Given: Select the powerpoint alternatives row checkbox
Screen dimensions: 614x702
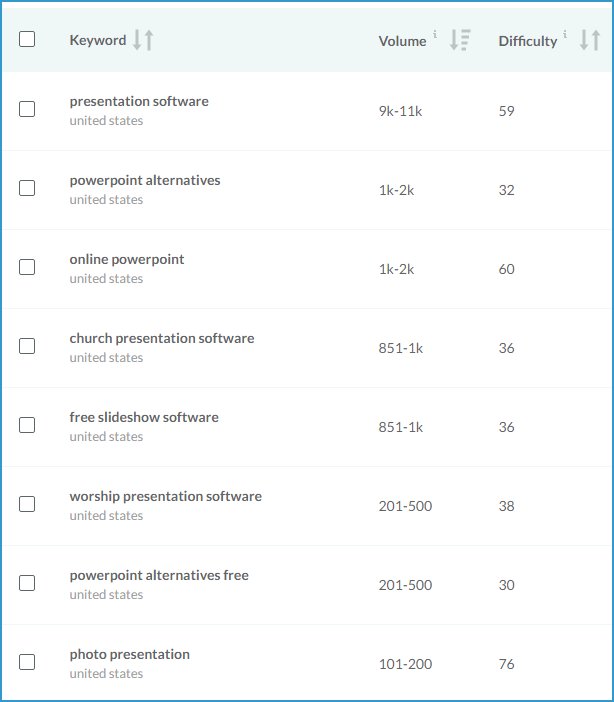Looking at the screenshot, I should pos(27,188).
